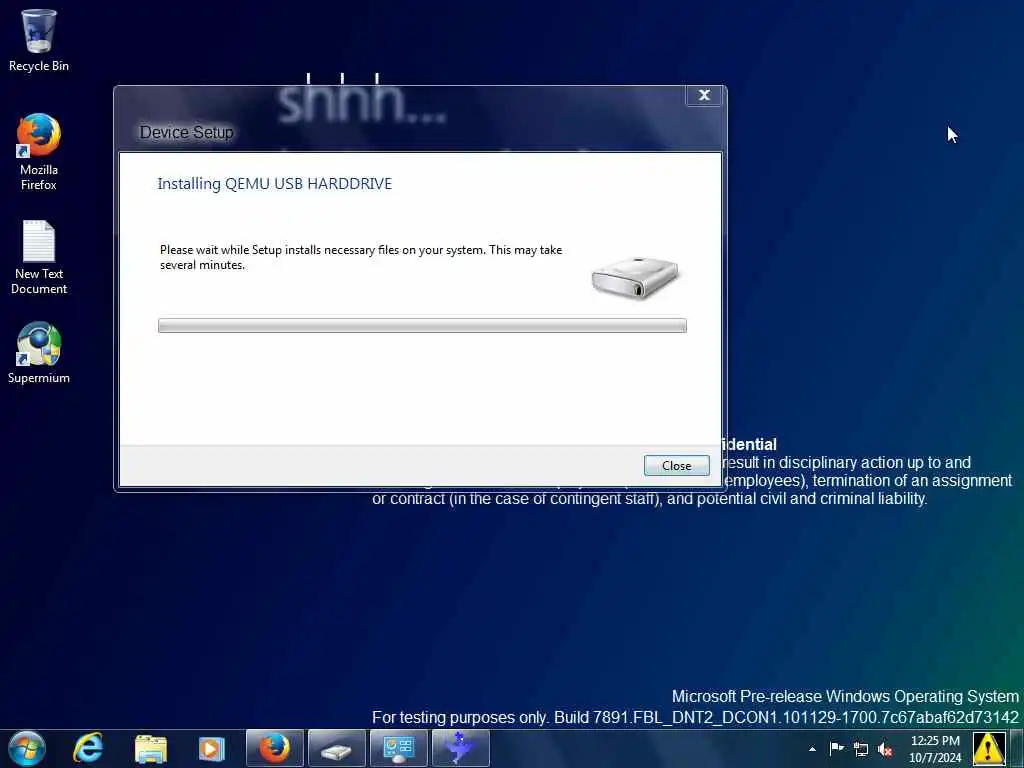Switch to Device Setup drive taskbar button
The width and height of the screenshot is (1024, 768).
pos(336,748)
